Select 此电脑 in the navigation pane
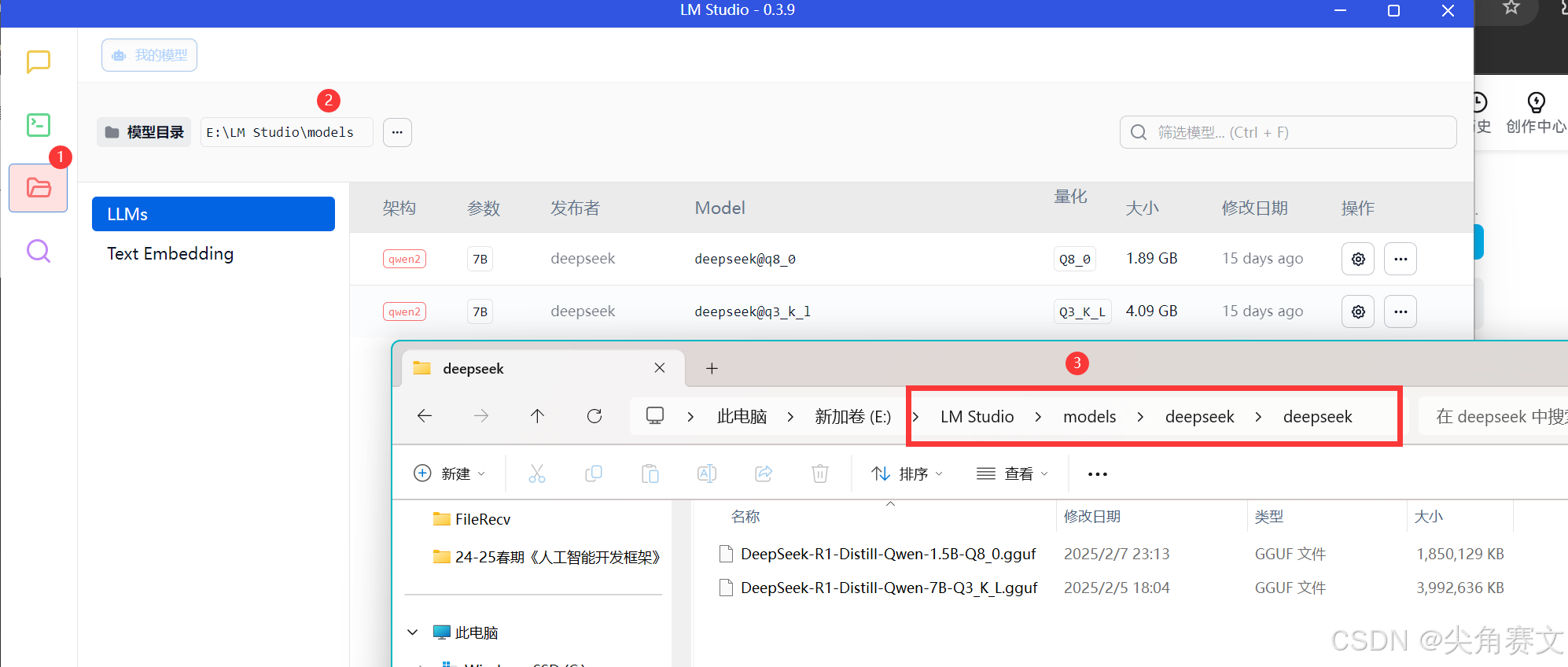 (x=466, y=632)
